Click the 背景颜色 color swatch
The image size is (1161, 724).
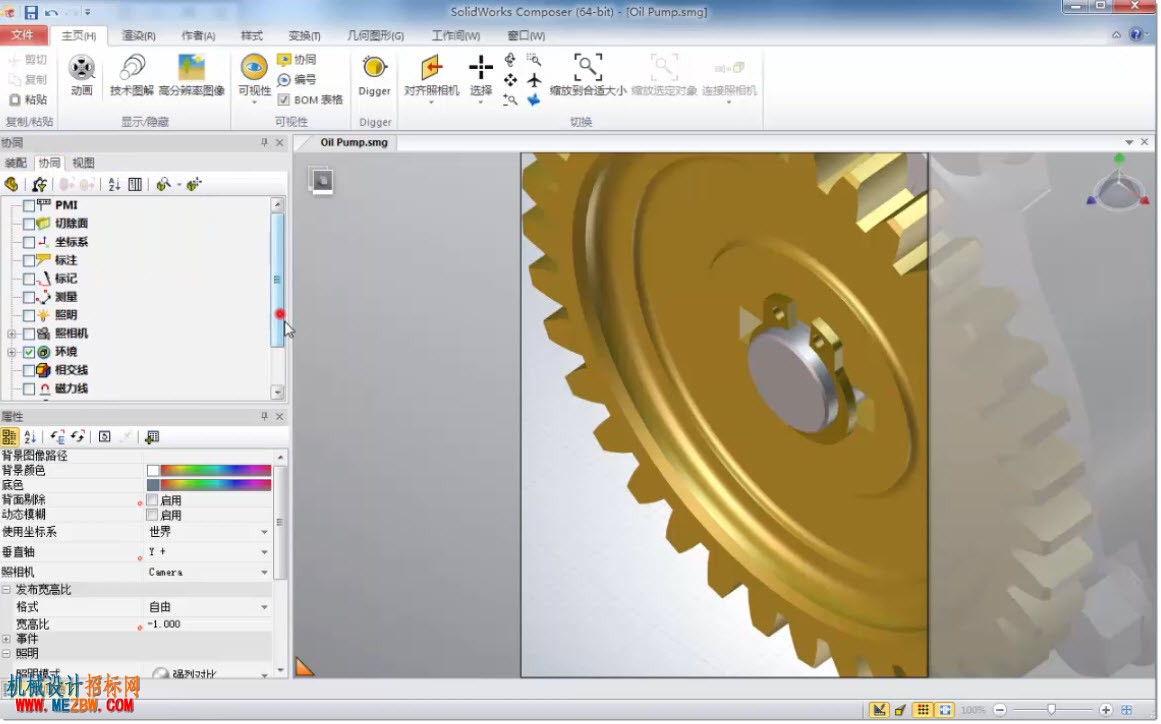coord(153,471)
